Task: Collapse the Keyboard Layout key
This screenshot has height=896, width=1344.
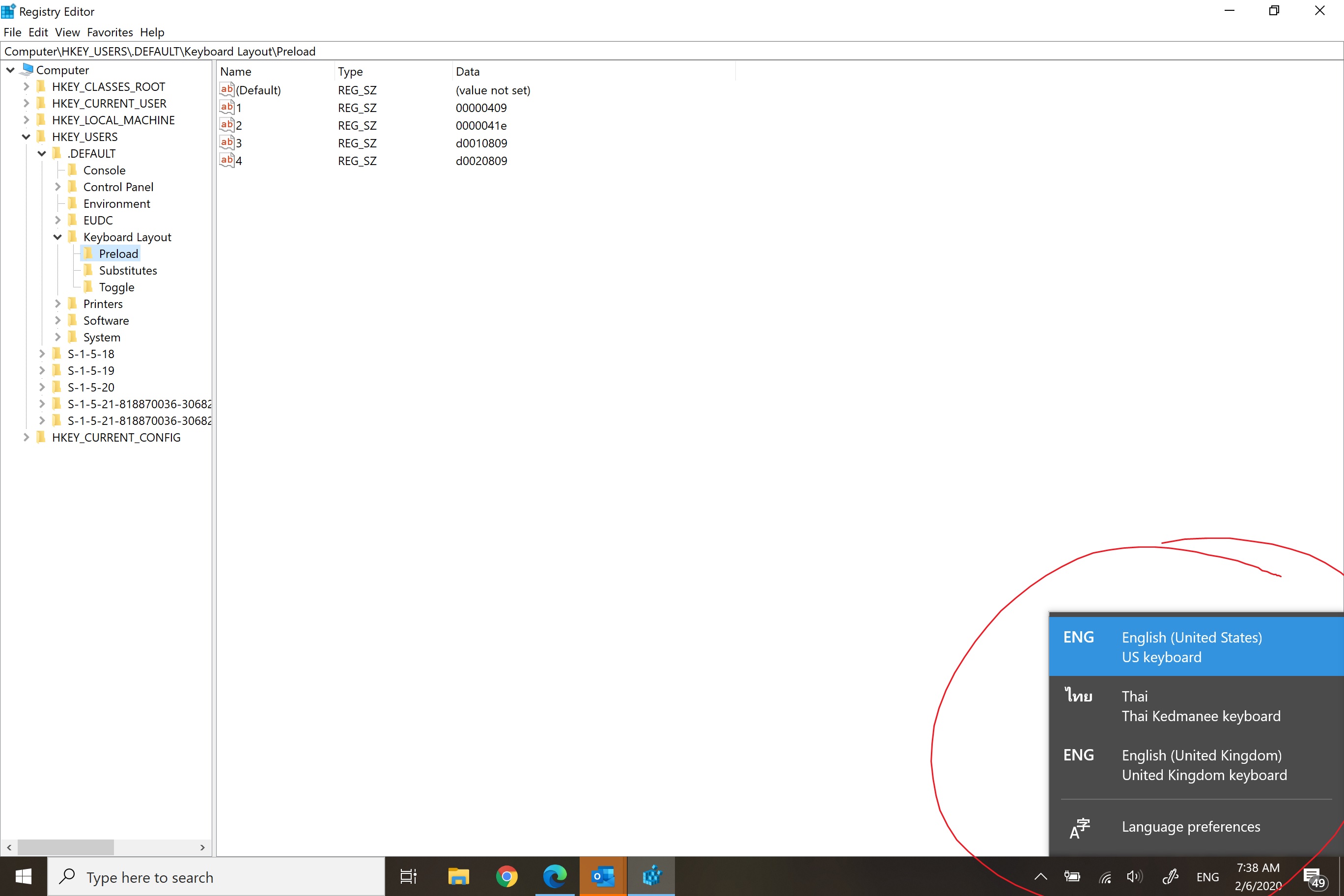Action: [57, 237]
